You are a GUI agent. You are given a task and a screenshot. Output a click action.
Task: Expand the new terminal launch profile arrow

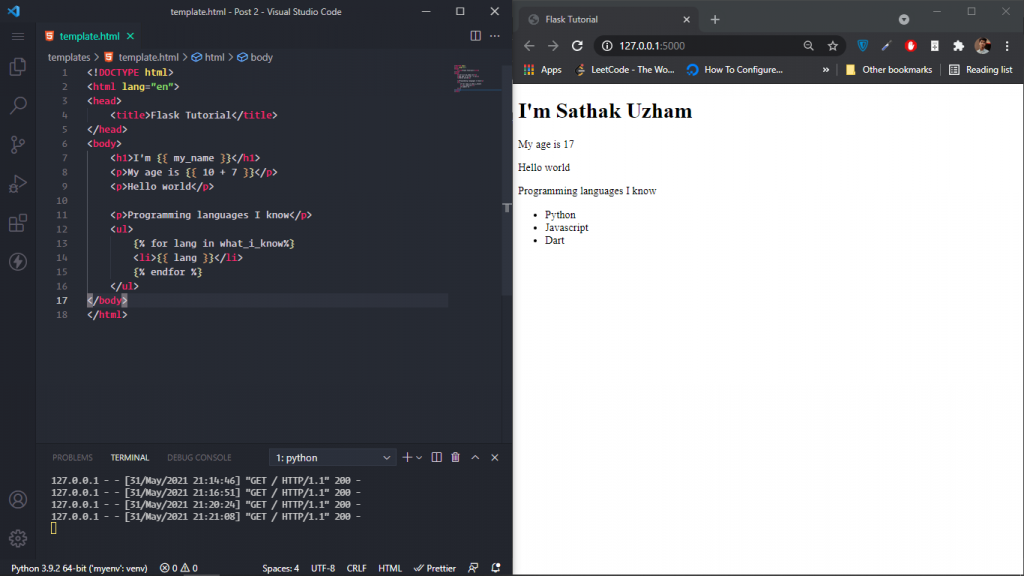(419, 458)
